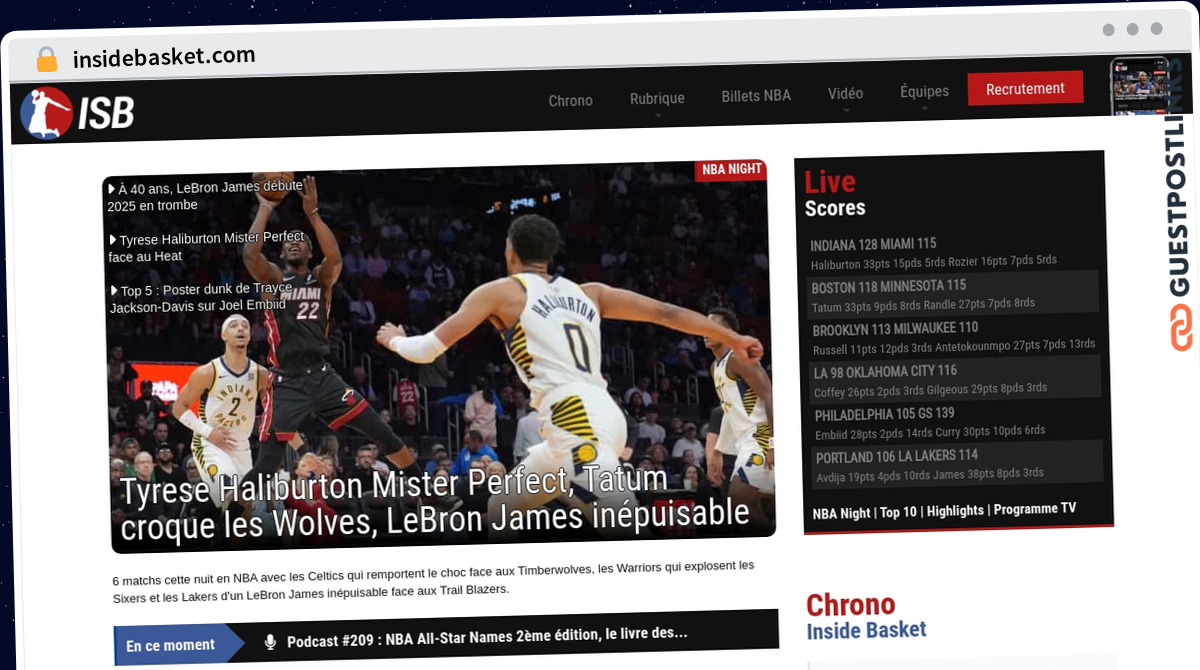Click the Embiid 28pts stats line
1200x670 pixels.
[x=930, y=433]
